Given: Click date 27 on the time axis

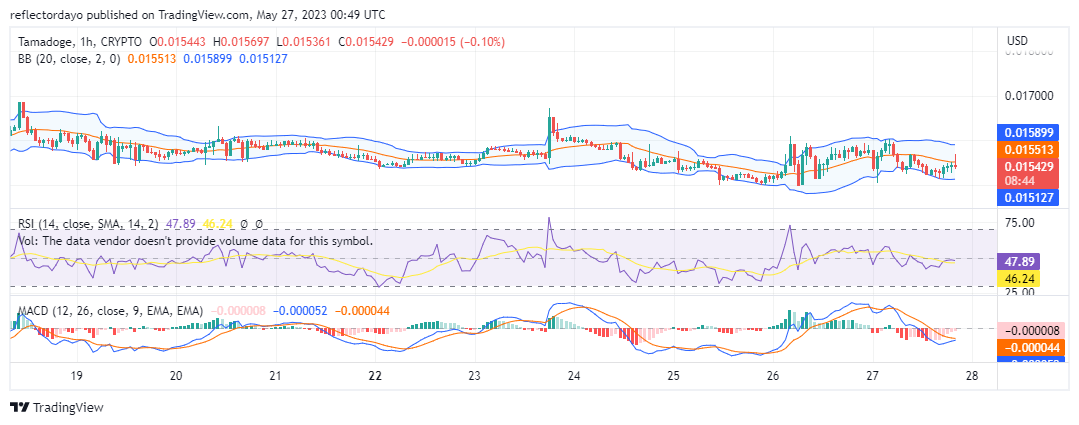Looking at the screenshot, I should 873,376.
